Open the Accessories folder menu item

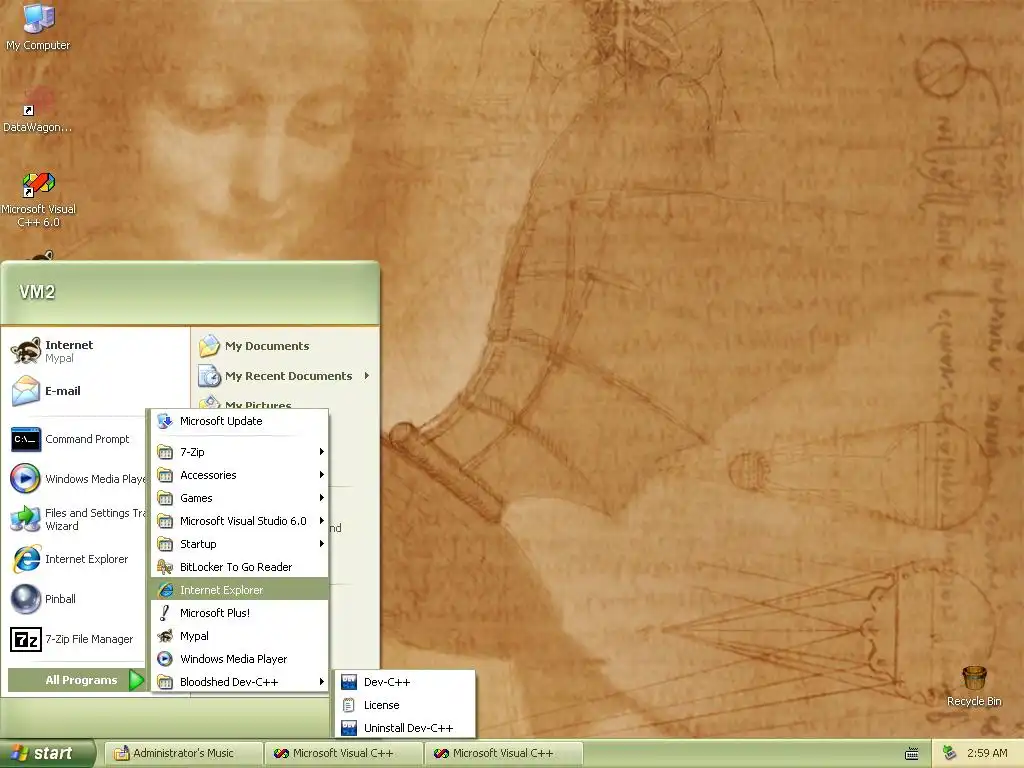239,475
